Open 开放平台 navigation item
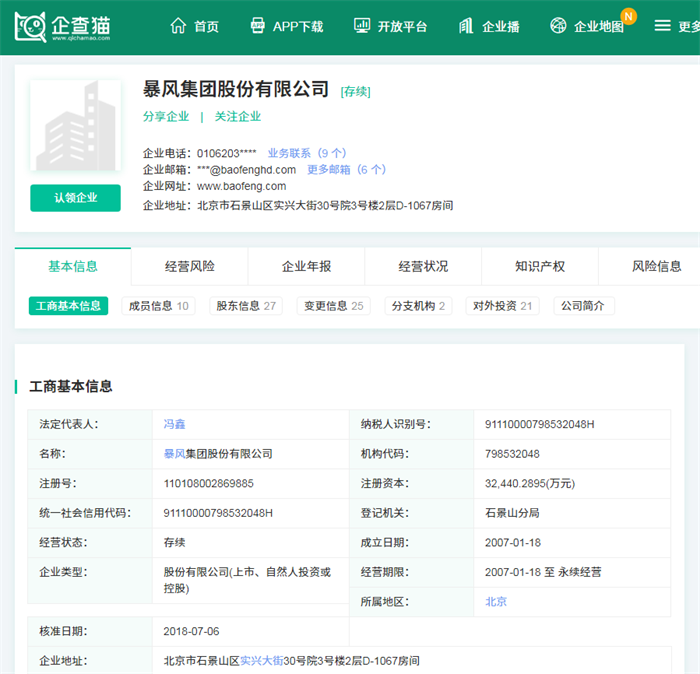The image size is (700, 674). pos(402,27)
